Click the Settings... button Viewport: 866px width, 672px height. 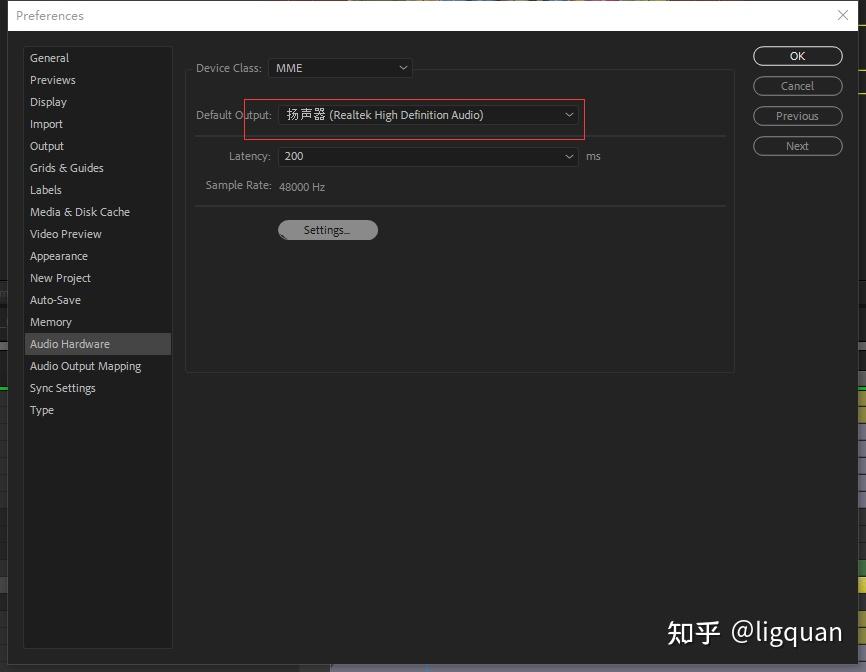coord(327,230)
